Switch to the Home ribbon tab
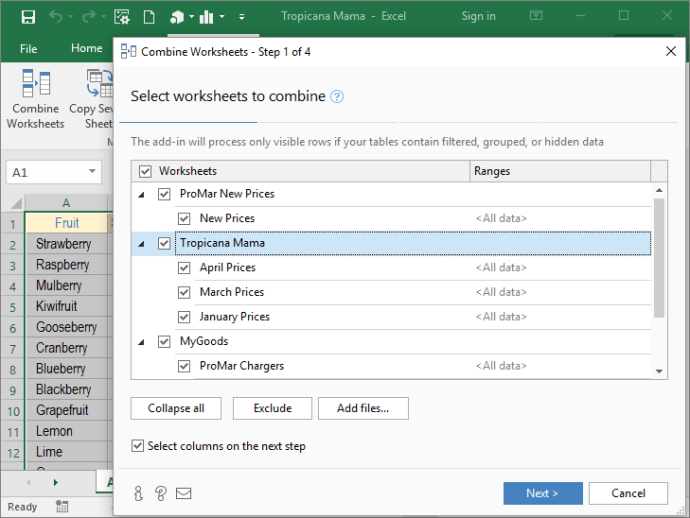690x518 pixels. tap(87, 48)
